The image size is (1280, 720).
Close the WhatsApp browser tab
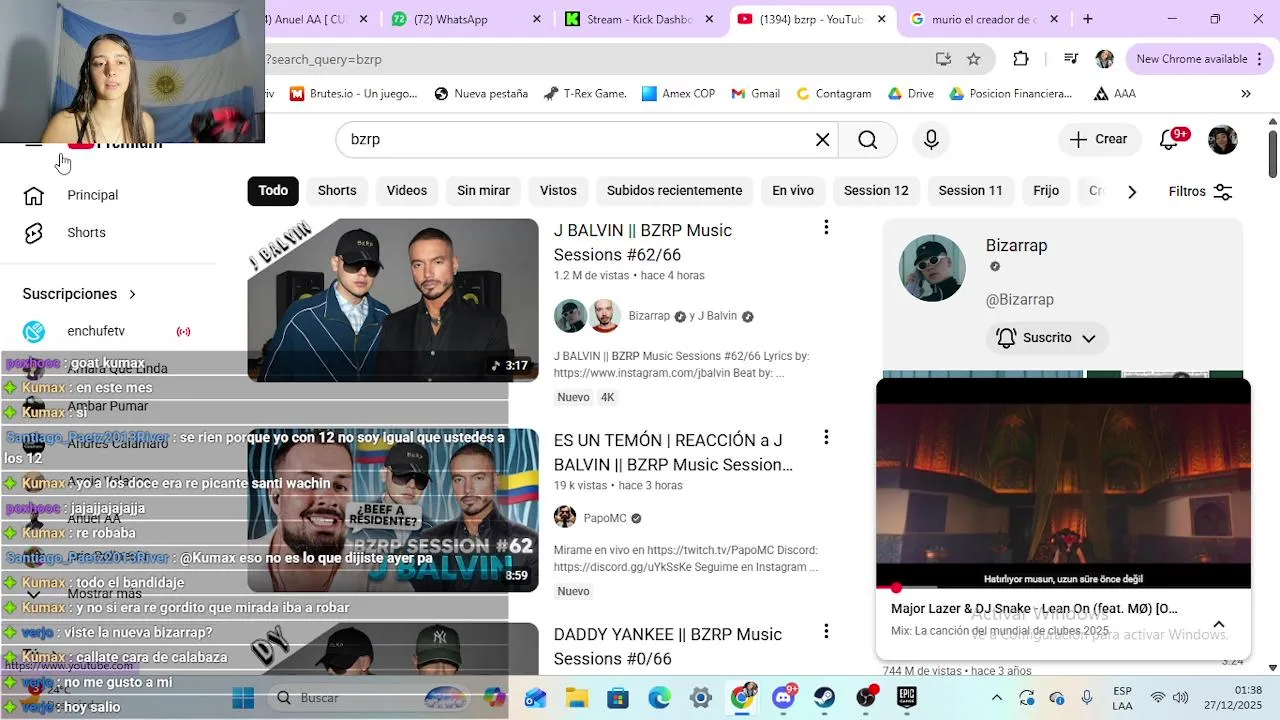537,19
